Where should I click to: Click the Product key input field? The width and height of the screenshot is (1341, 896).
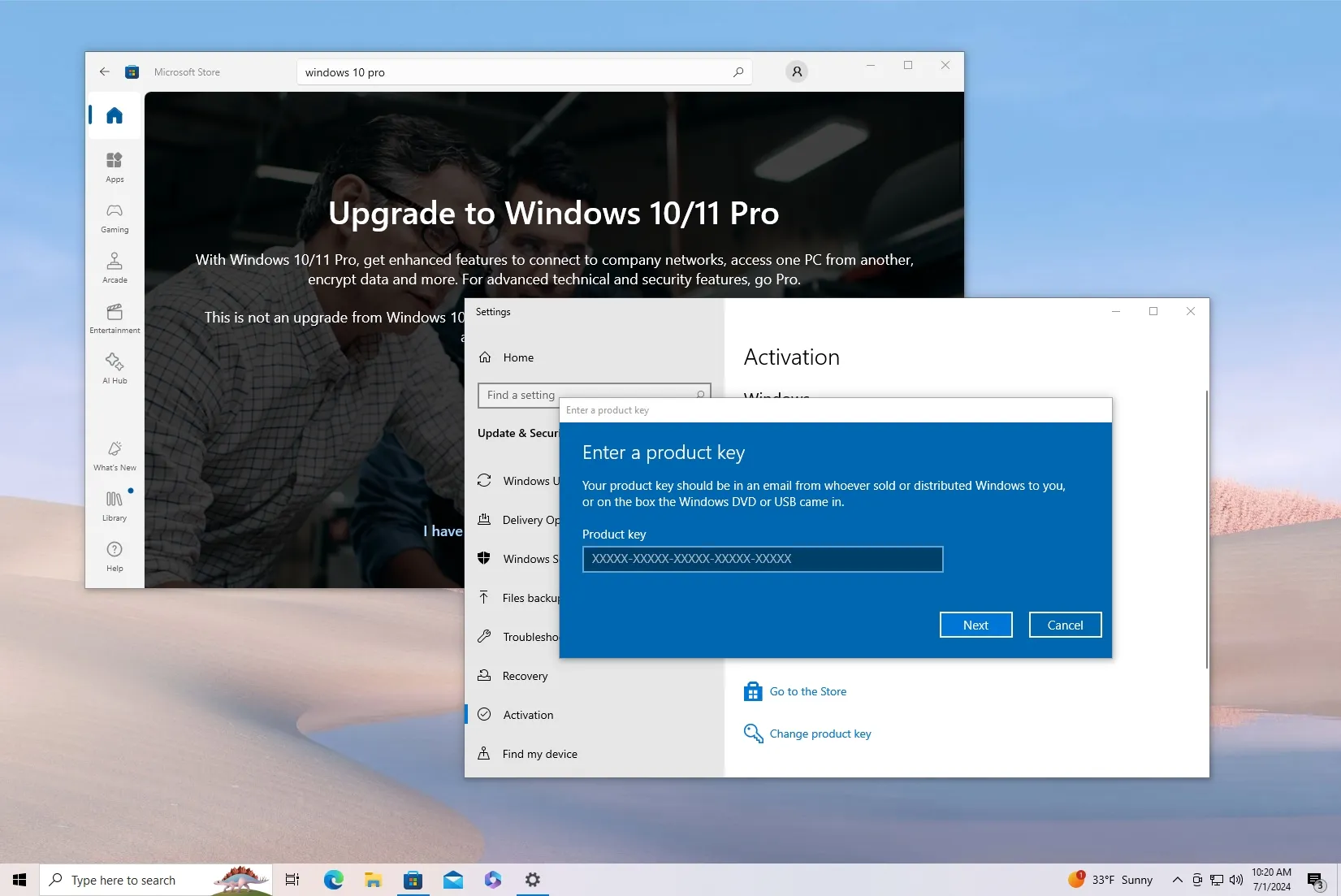[x=762, y=559]
